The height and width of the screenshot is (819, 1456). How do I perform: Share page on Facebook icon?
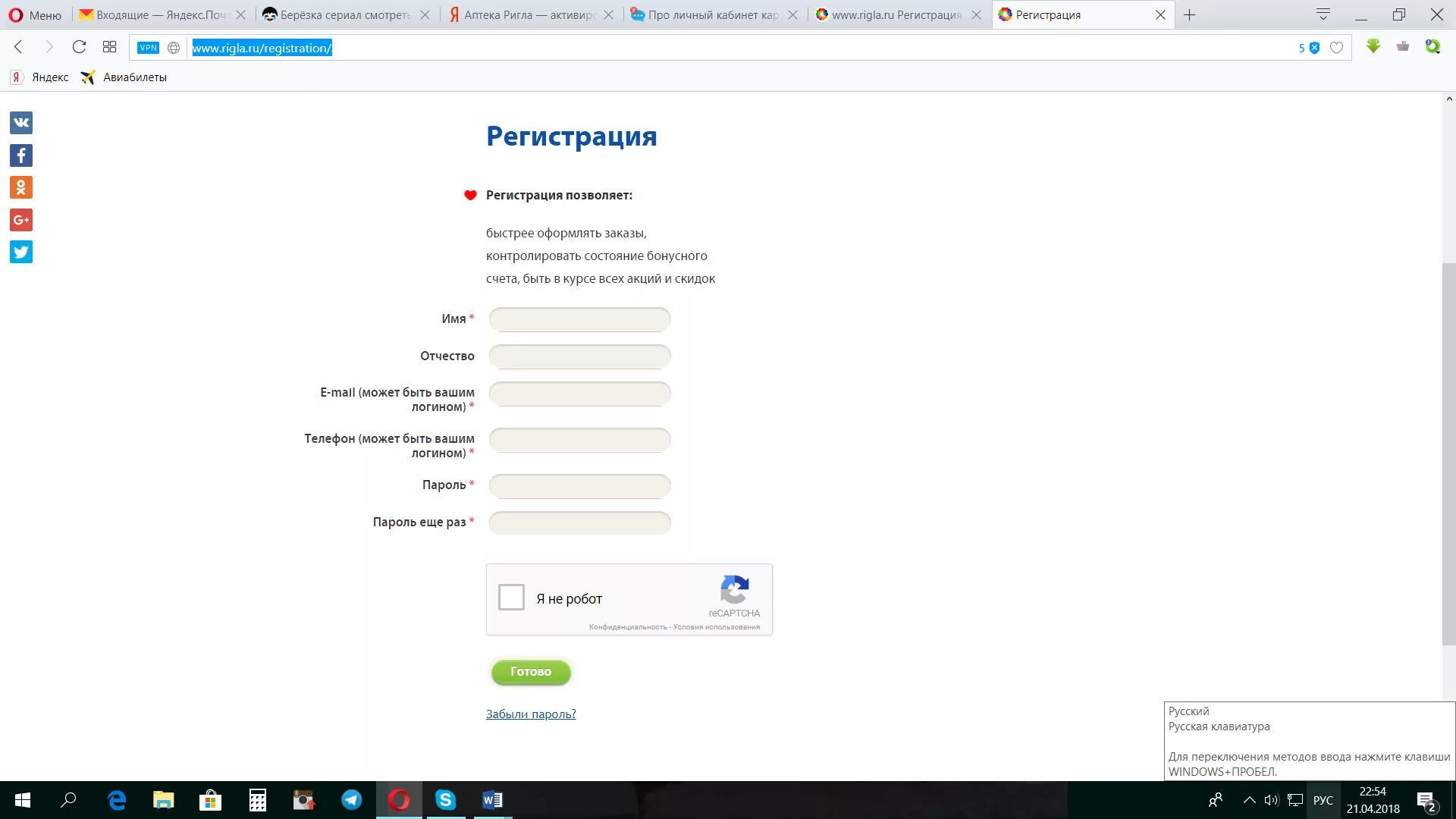21,155
